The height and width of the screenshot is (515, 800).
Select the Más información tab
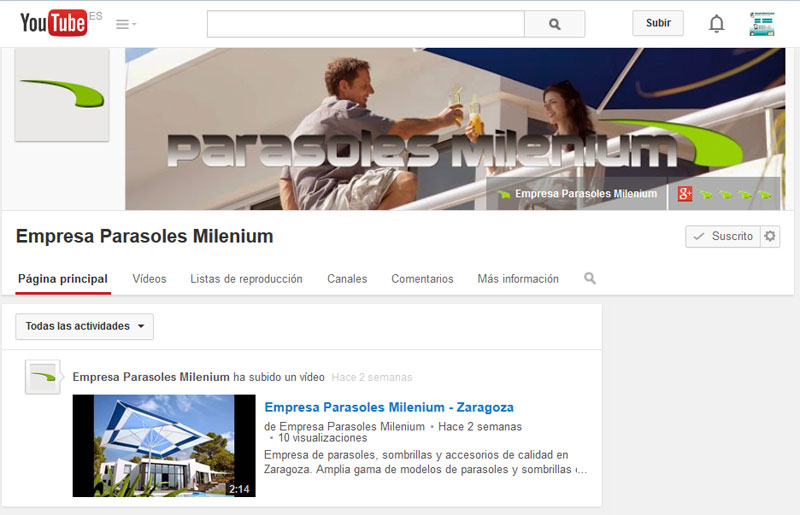click(x=518, y=279)
